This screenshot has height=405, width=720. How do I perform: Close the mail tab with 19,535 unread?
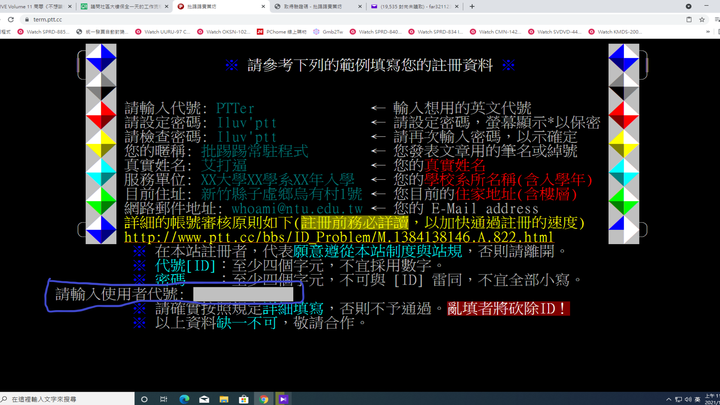click(456, 6)
